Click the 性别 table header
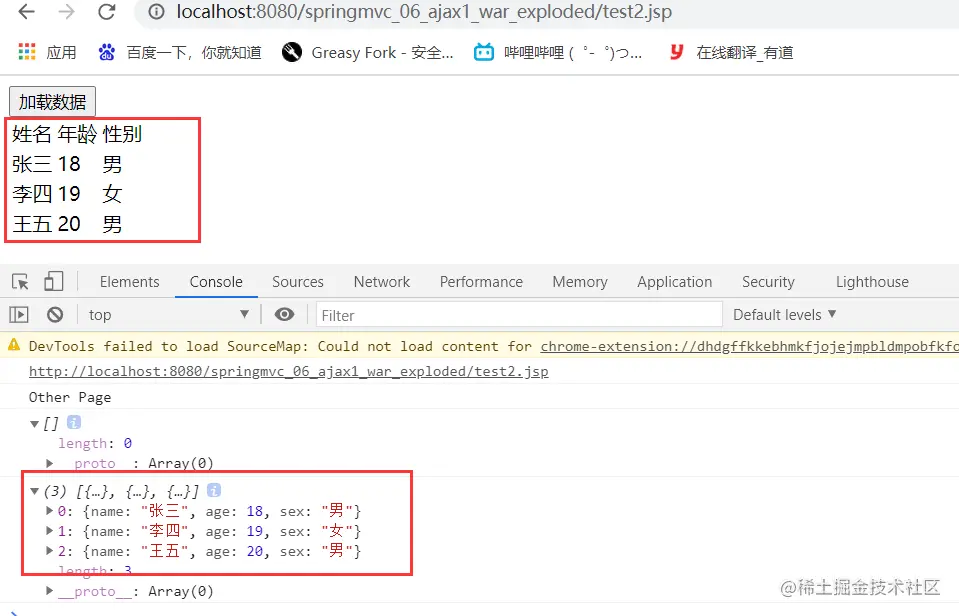 [x=122, y=134]
